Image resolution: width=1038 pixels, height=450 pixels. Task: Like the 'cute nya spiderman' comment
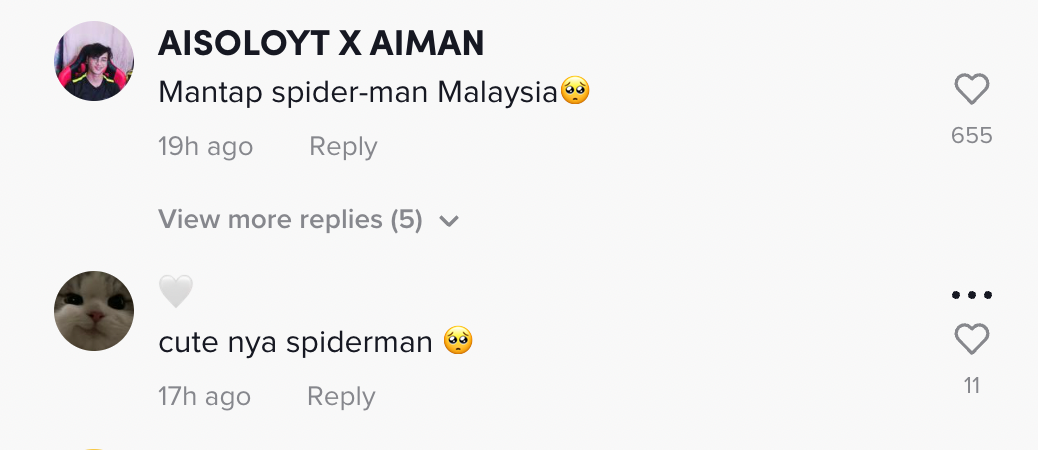971,339
